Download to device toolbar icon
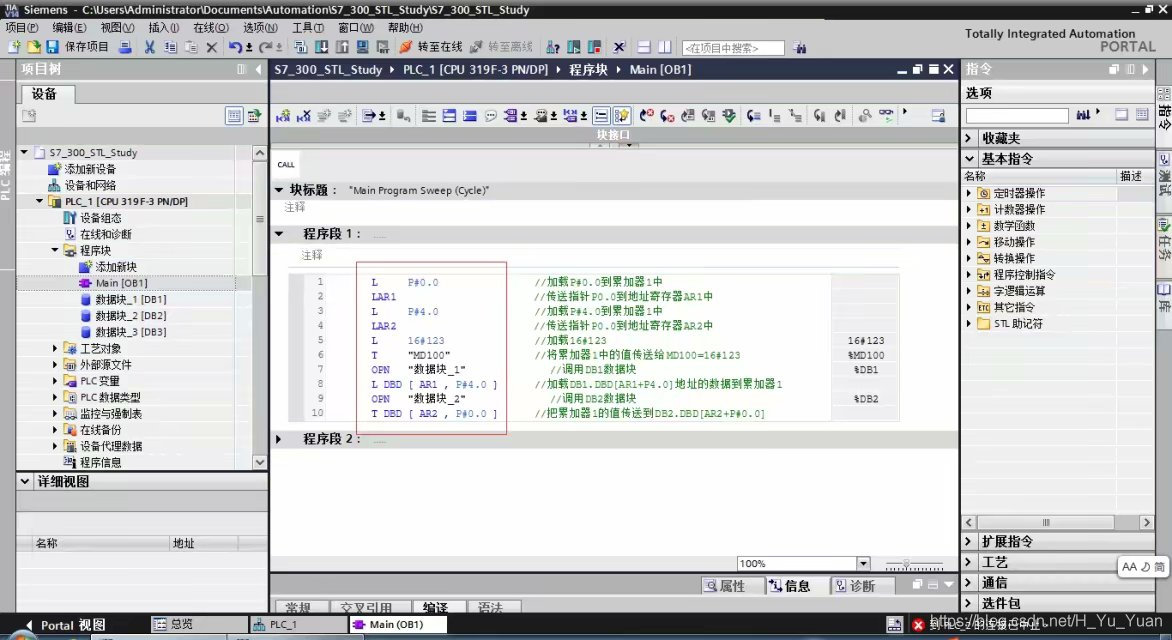This screenshot has width=1172, height=640. (321, 47)
